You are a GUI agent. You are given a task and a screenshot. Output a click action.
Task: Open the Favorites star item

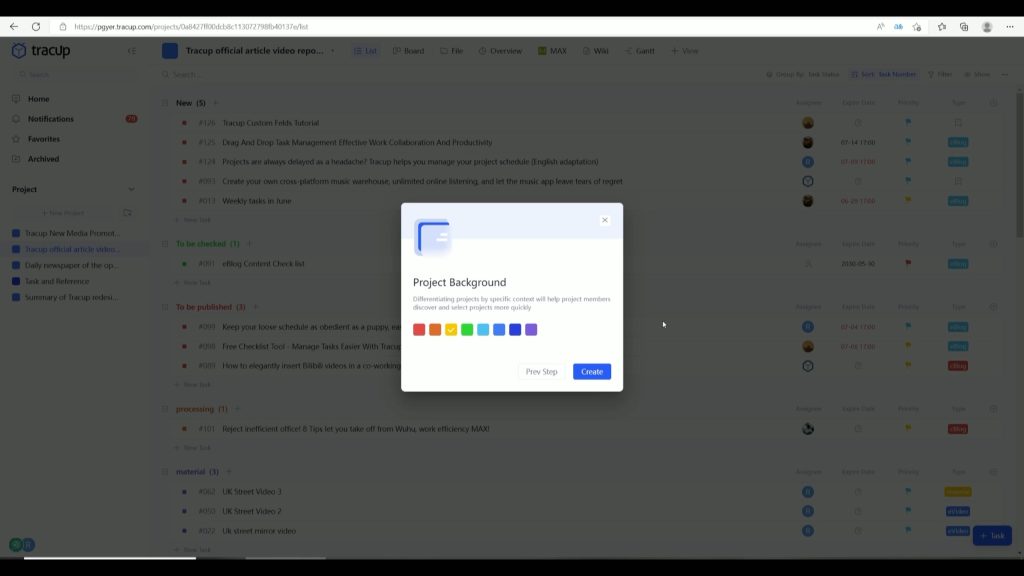click(43, 139)
